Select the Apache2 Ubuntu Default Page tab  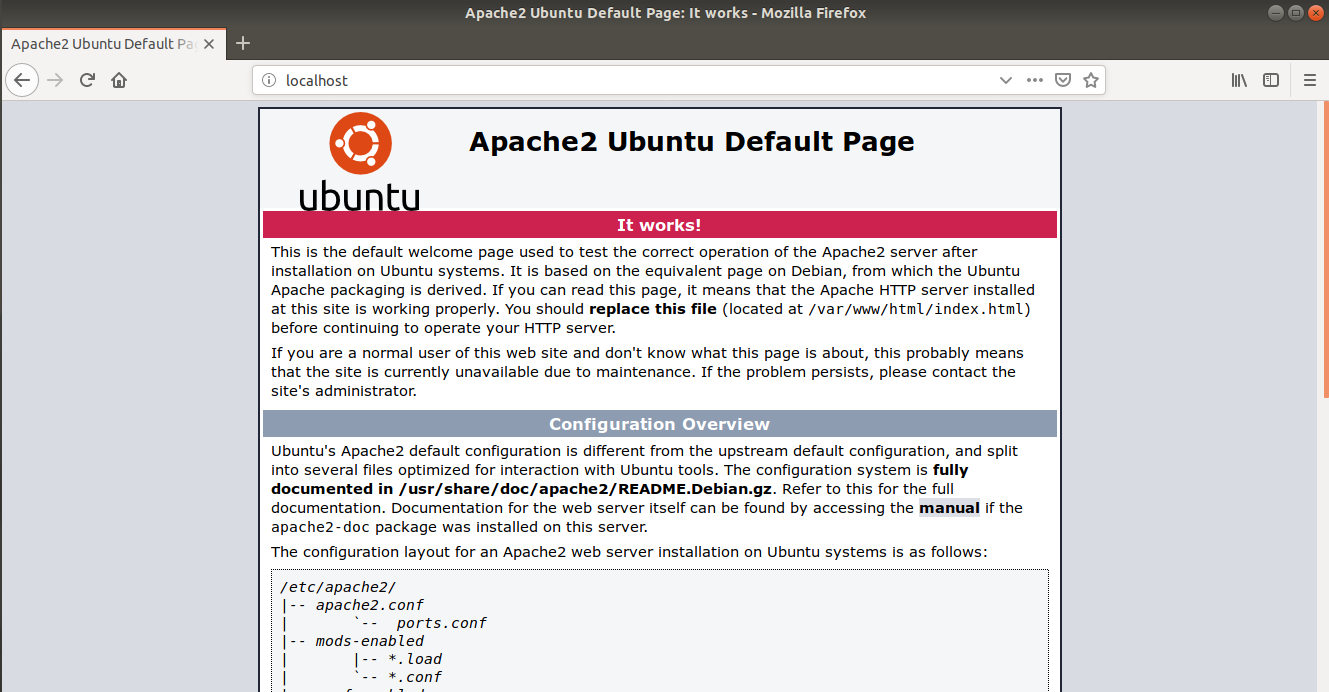point(113,43)
